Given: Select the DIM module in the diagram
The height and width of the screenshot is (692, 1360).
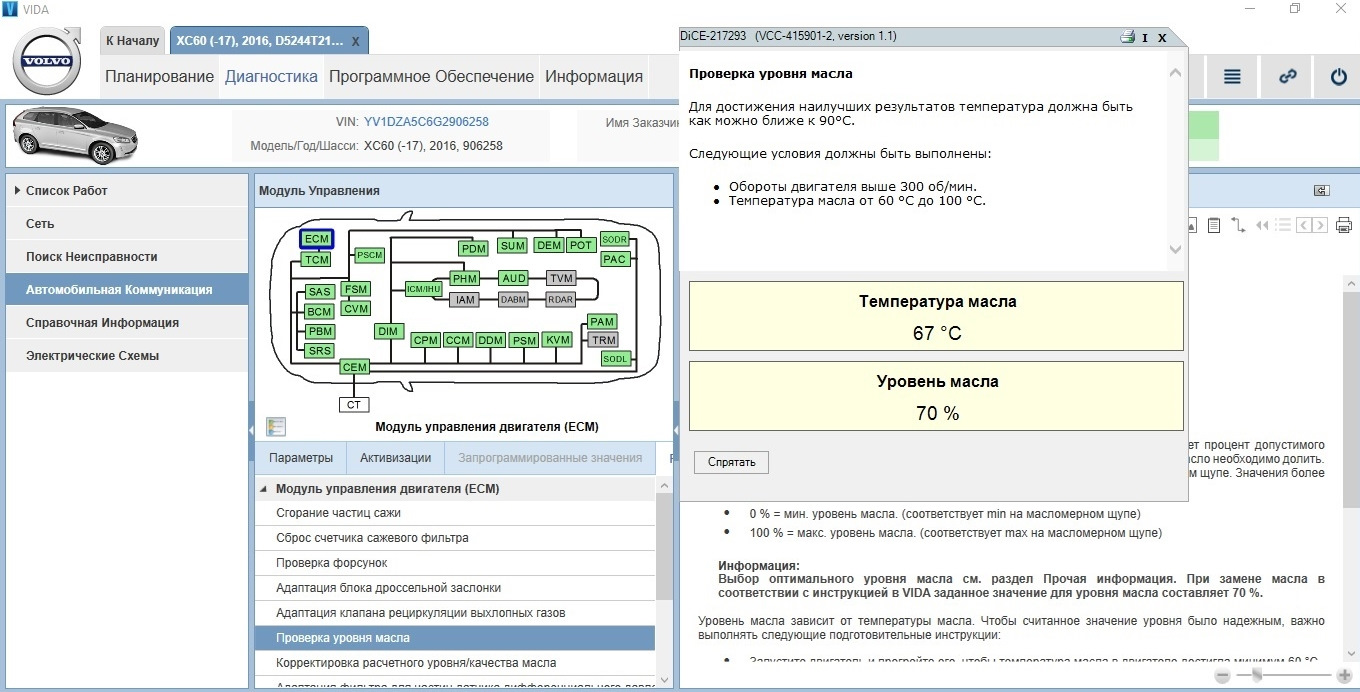Looking at the screenshot, I should [388, 331].
